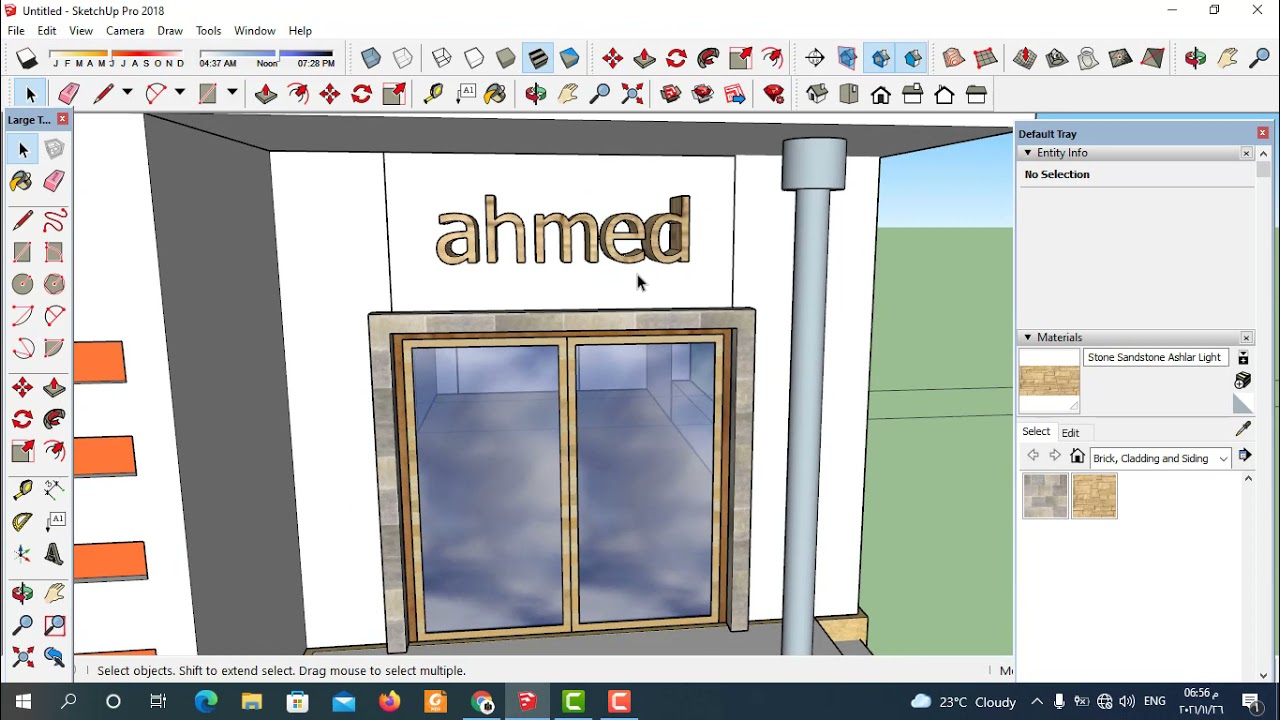The height and width of the screenshot is (720, 1280).
Task: Select the Sandbox Add Detail tool
Action: (1121, 58)
